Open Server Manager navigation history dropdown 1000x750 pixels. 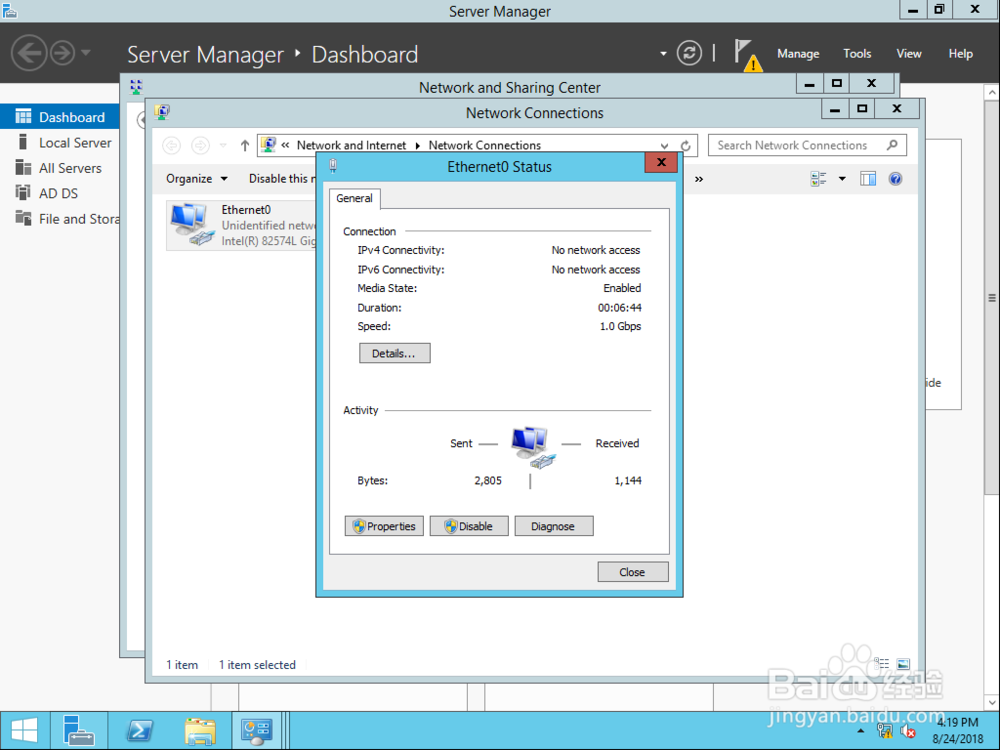pyautogui.click(x=86, y=52)
